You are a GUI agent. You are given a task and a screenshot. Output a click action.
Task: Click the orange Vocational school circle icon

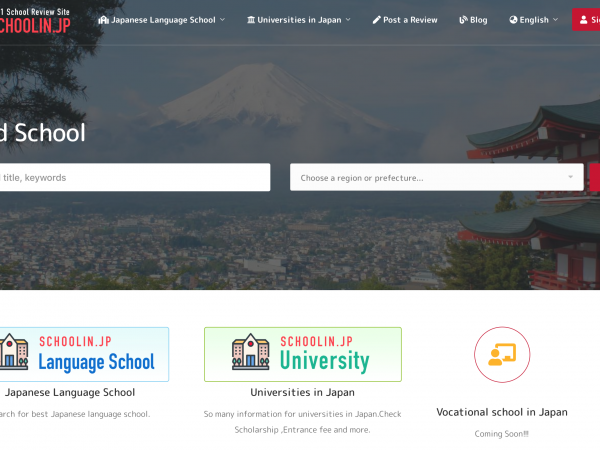[x=501, y=354]
